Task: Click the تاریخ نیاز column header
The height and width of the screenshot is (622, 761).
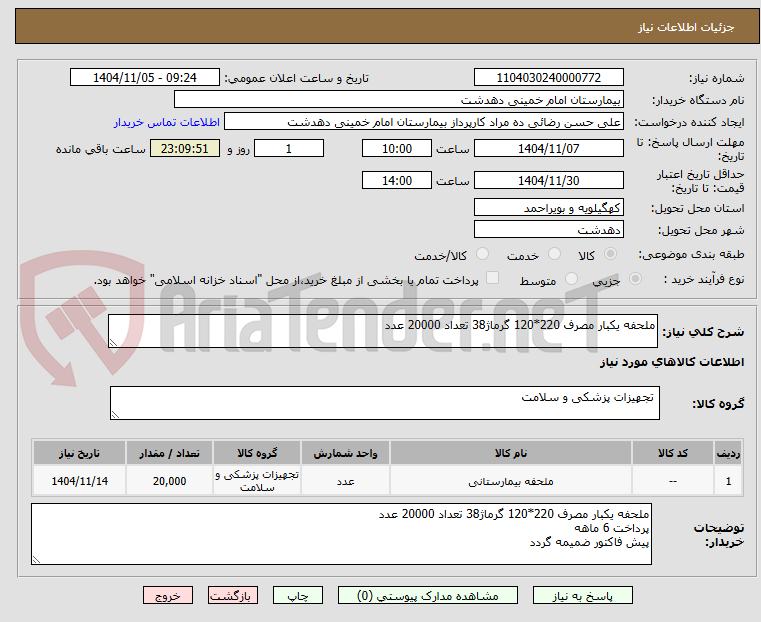Action: [x=79, y=453]
